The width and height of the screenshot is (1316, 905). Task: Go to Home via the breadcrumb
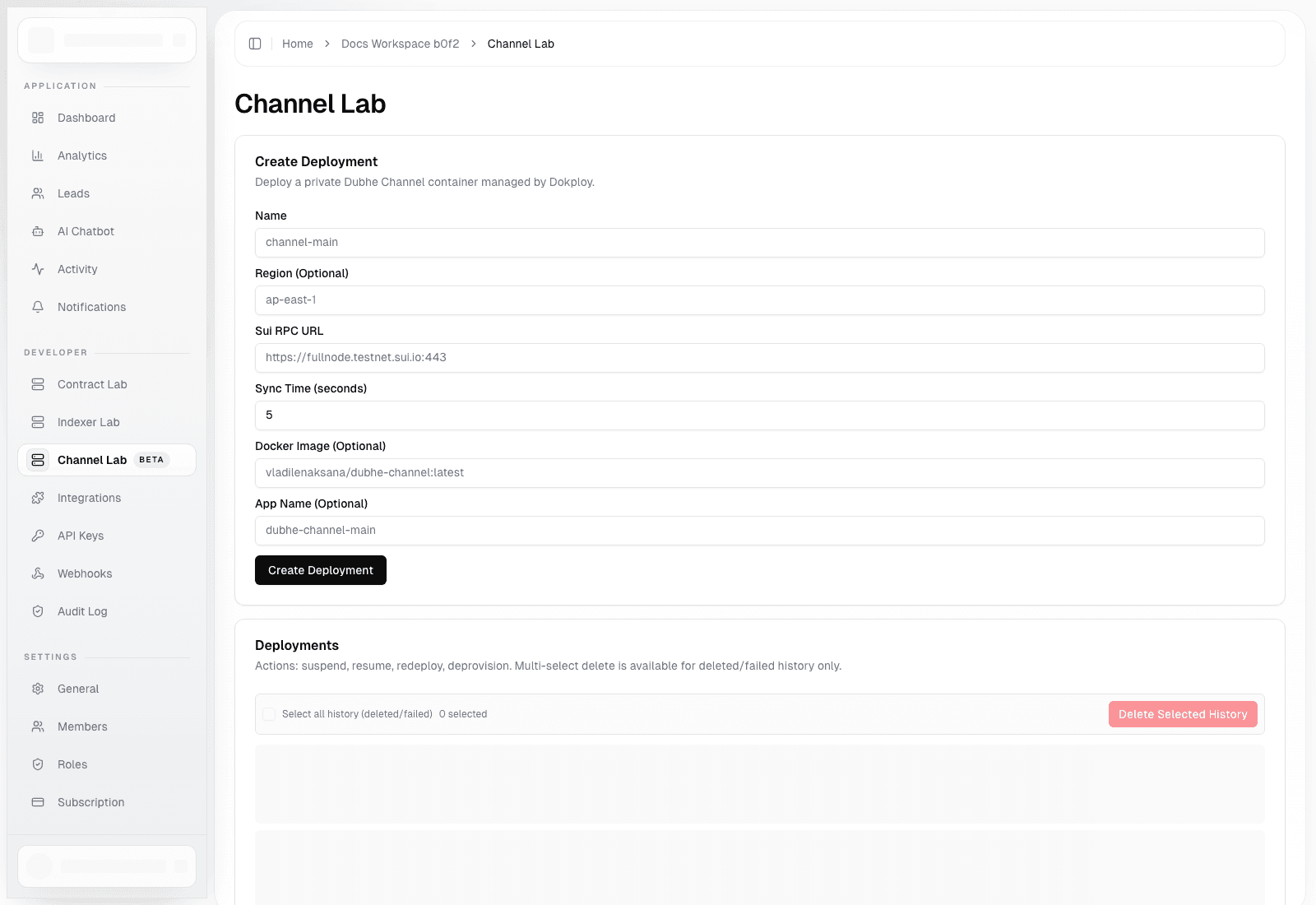tap(297, 44)
